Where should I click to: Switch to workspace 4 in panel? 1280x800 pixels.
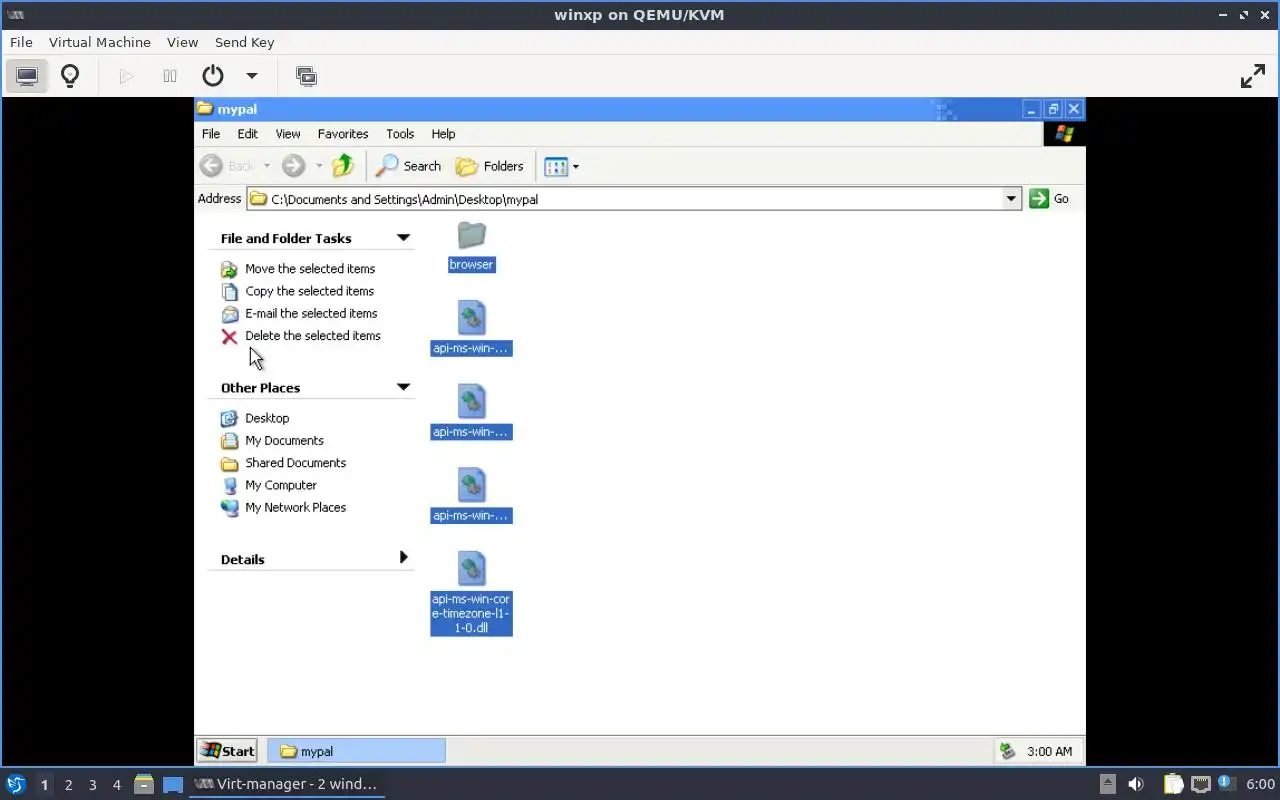tap(116, 785)
